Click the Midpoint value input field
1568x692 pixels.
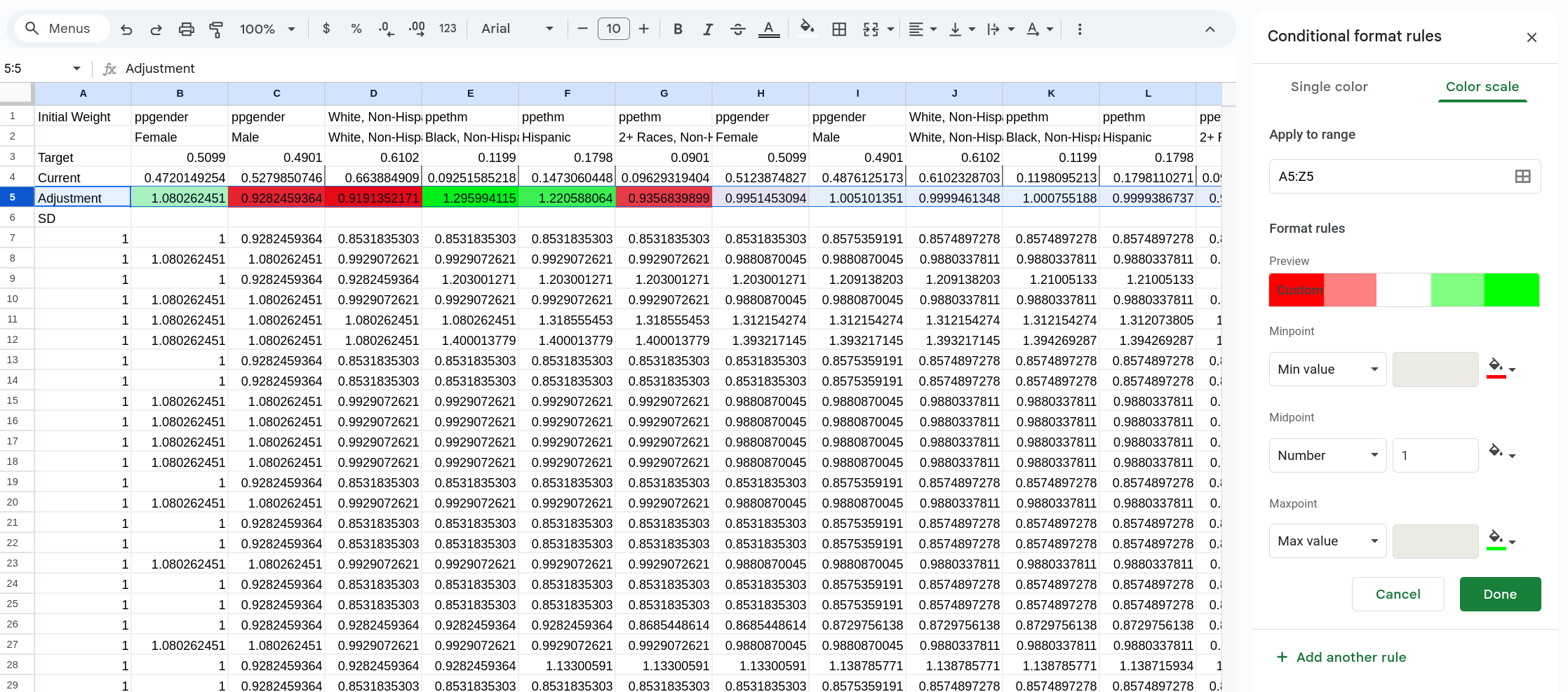coord(1435,456)
